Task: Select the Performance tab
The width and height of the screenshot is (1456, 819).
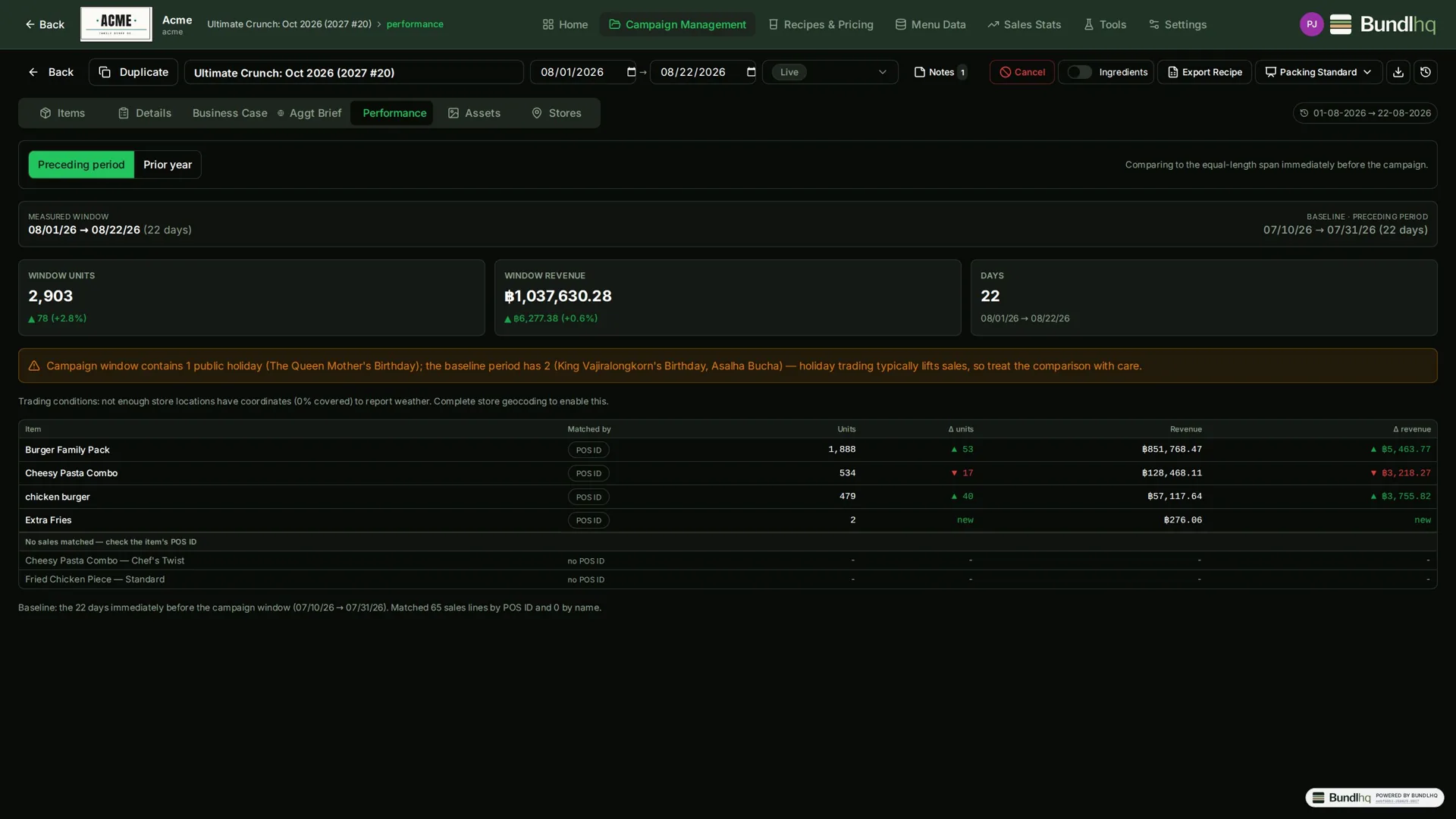Action: coord(392,113)
